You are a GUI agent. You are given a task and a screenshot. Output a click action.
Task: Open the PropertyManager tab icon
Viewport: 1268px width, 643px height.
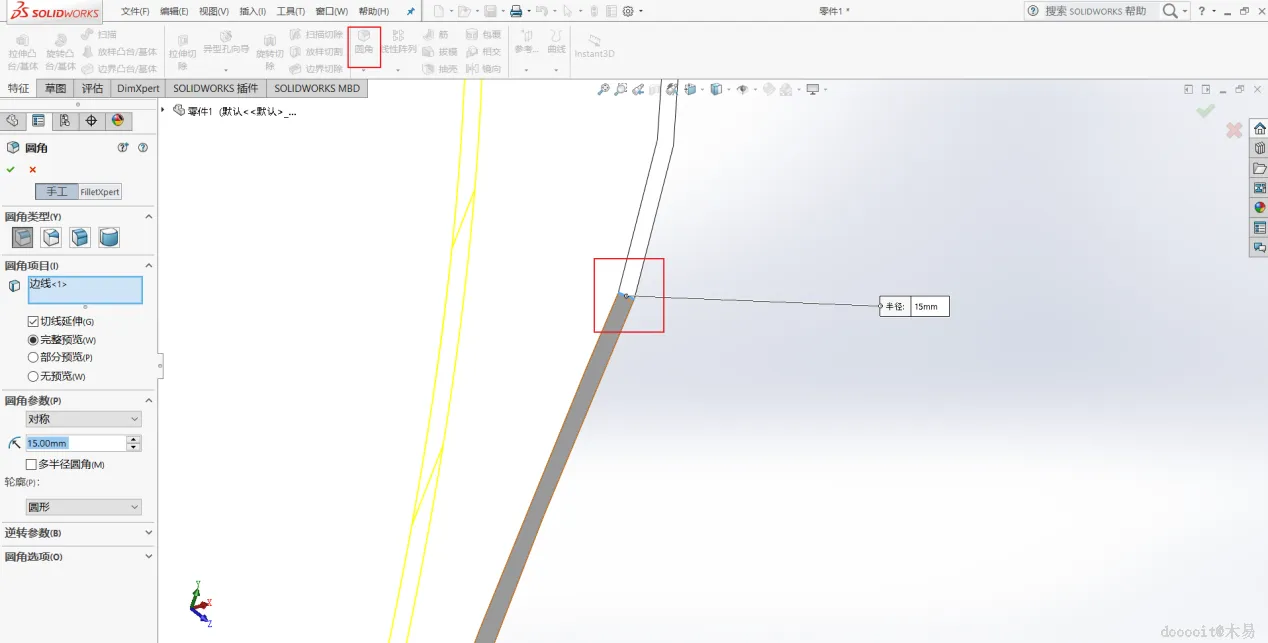point(38,121)
